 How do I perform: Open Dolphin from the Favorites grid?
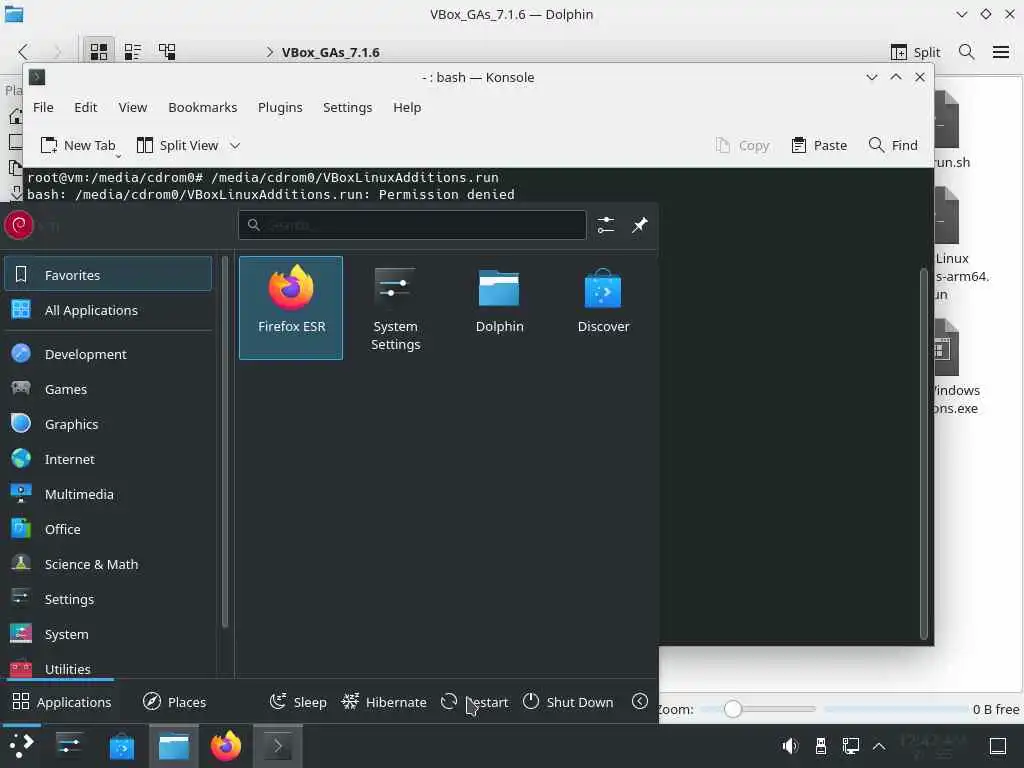(x=500, y=307)
